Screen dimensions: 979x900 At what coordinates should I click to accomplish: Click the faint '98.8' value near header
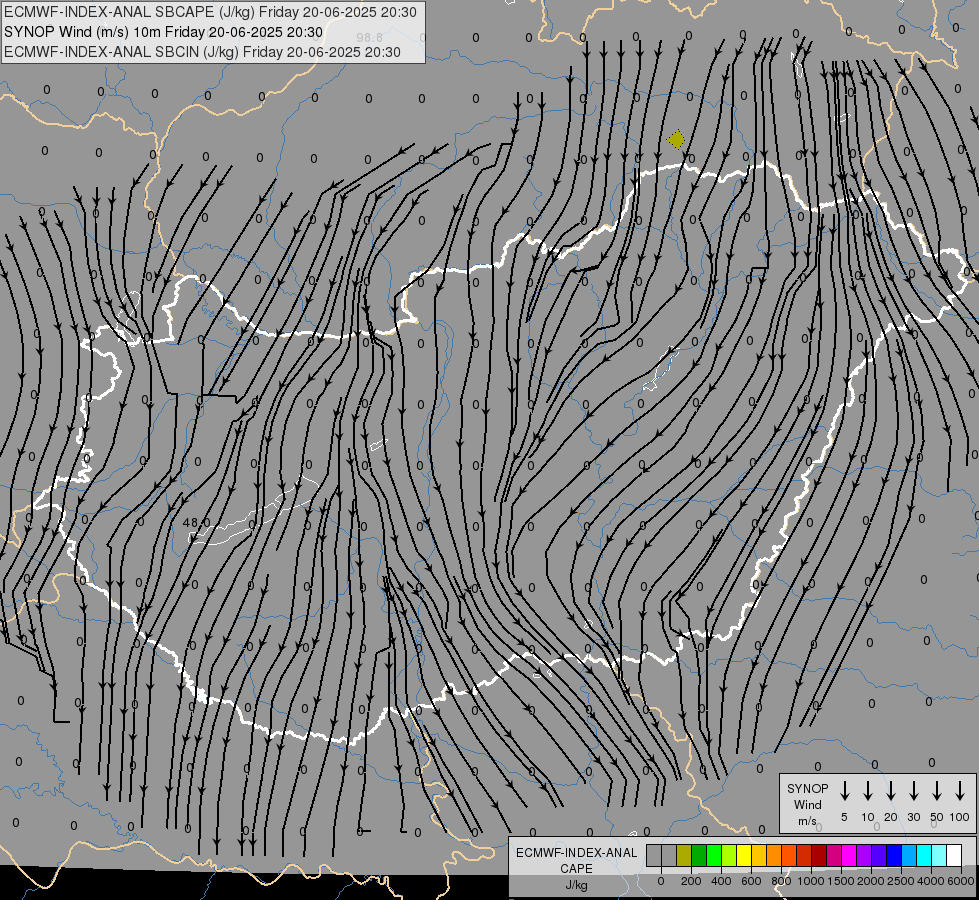click(x=370, y=38)
